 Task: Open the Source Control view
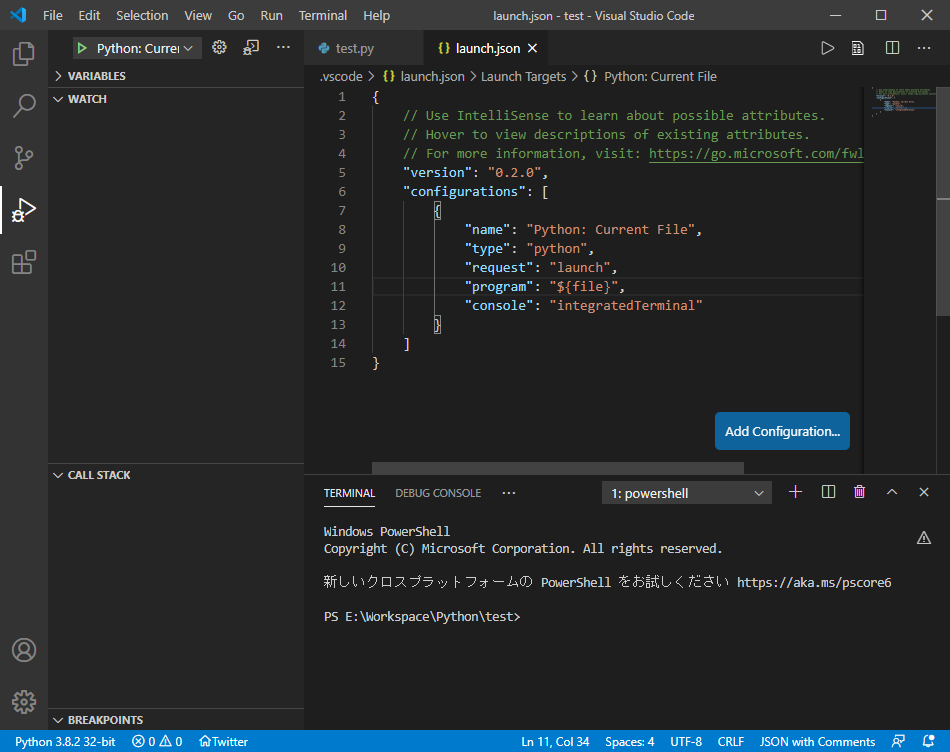pos(24,158)
